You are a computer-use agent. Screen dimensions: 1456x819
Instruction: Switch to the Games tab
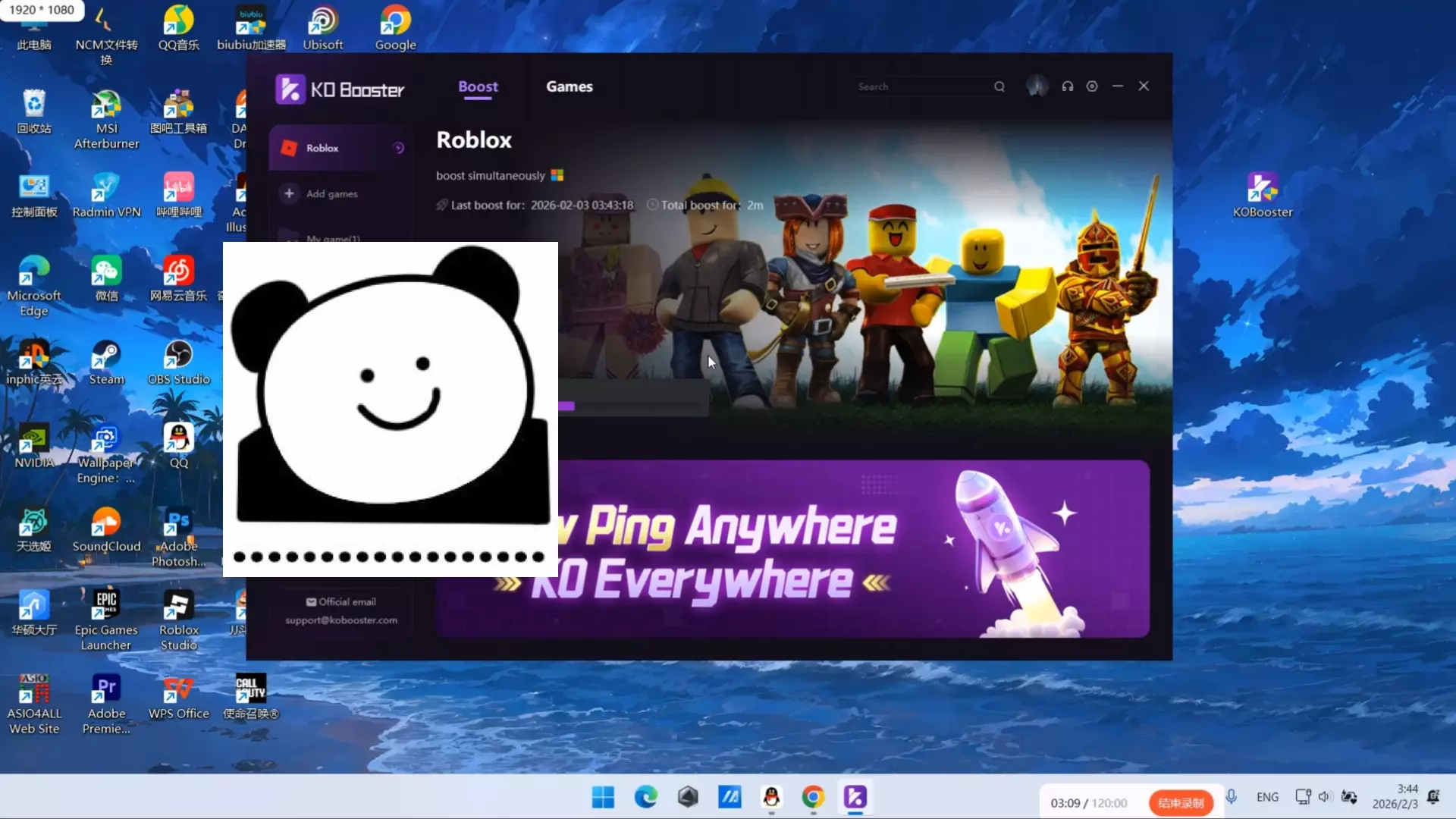point(569,86)
